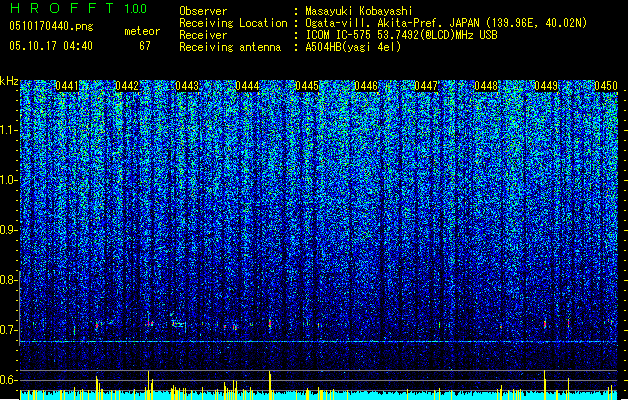
Task: Click the HROFFT 1.0.0 title text
Action: (79, 8)
